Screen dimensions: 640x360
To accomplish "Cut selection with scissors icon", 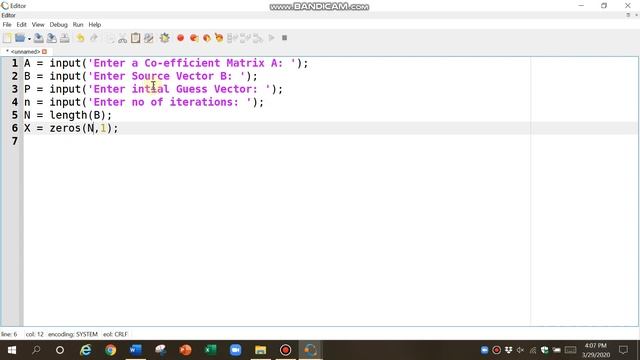I will tap(122, 38).
